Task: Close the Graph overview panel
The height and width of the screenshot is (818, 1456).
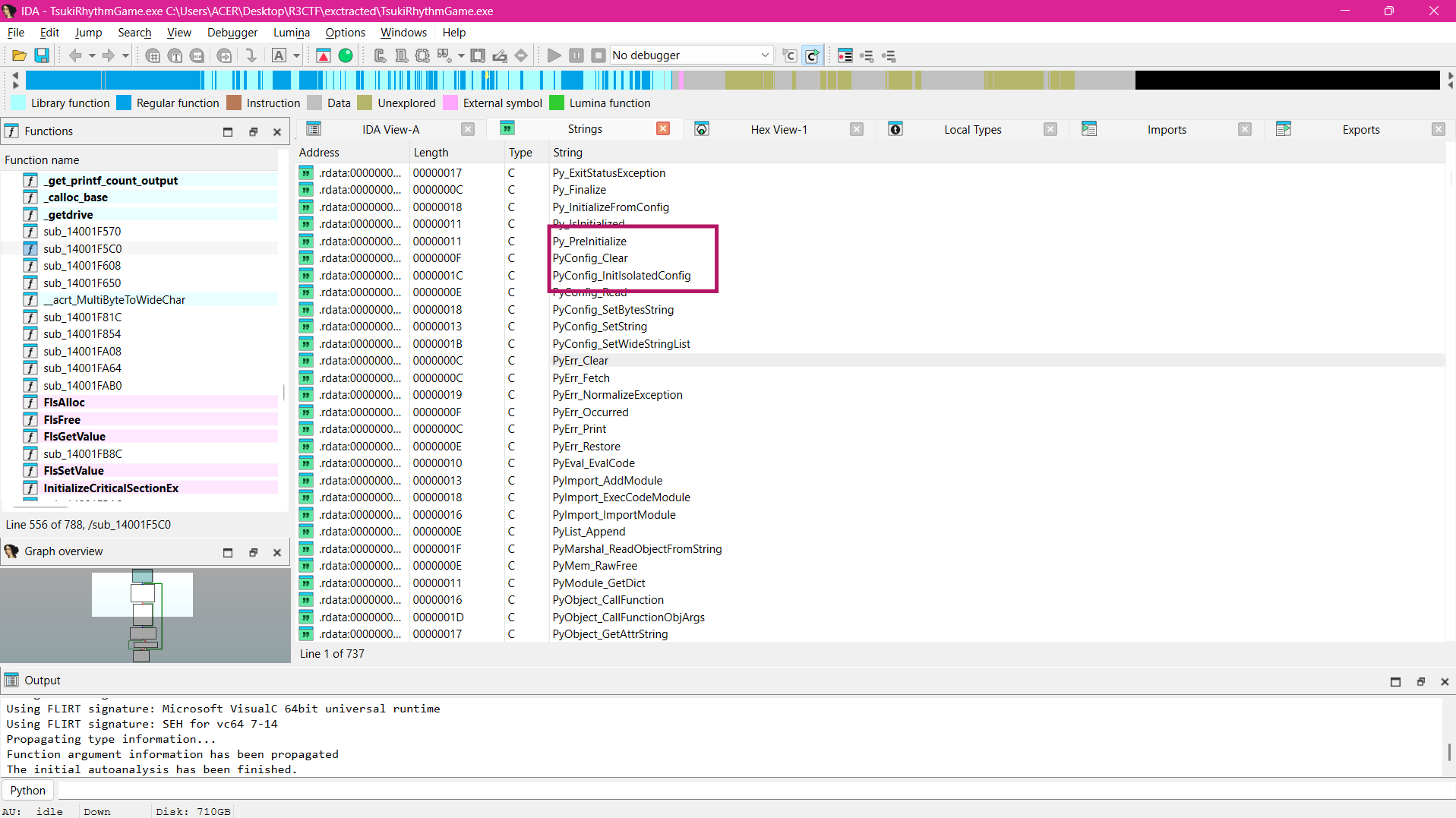Action: point(277,552)
